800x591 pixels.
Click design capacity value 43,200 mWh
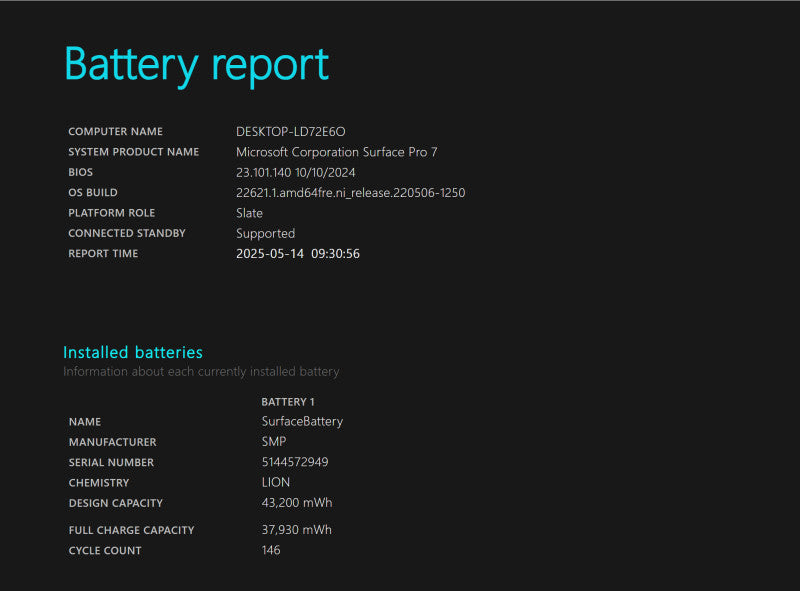coord(297,503)
